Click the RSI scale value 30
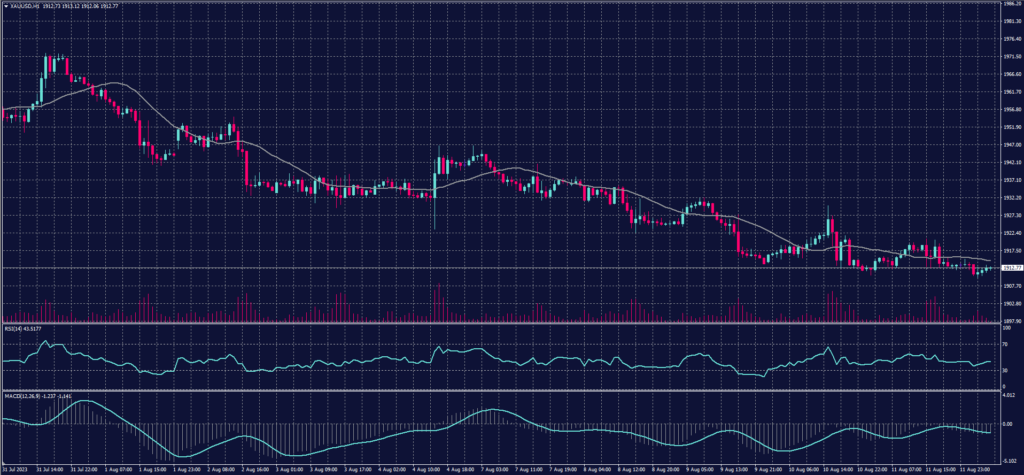Viewport: 1024px width, 475px height. (1004, 370)
